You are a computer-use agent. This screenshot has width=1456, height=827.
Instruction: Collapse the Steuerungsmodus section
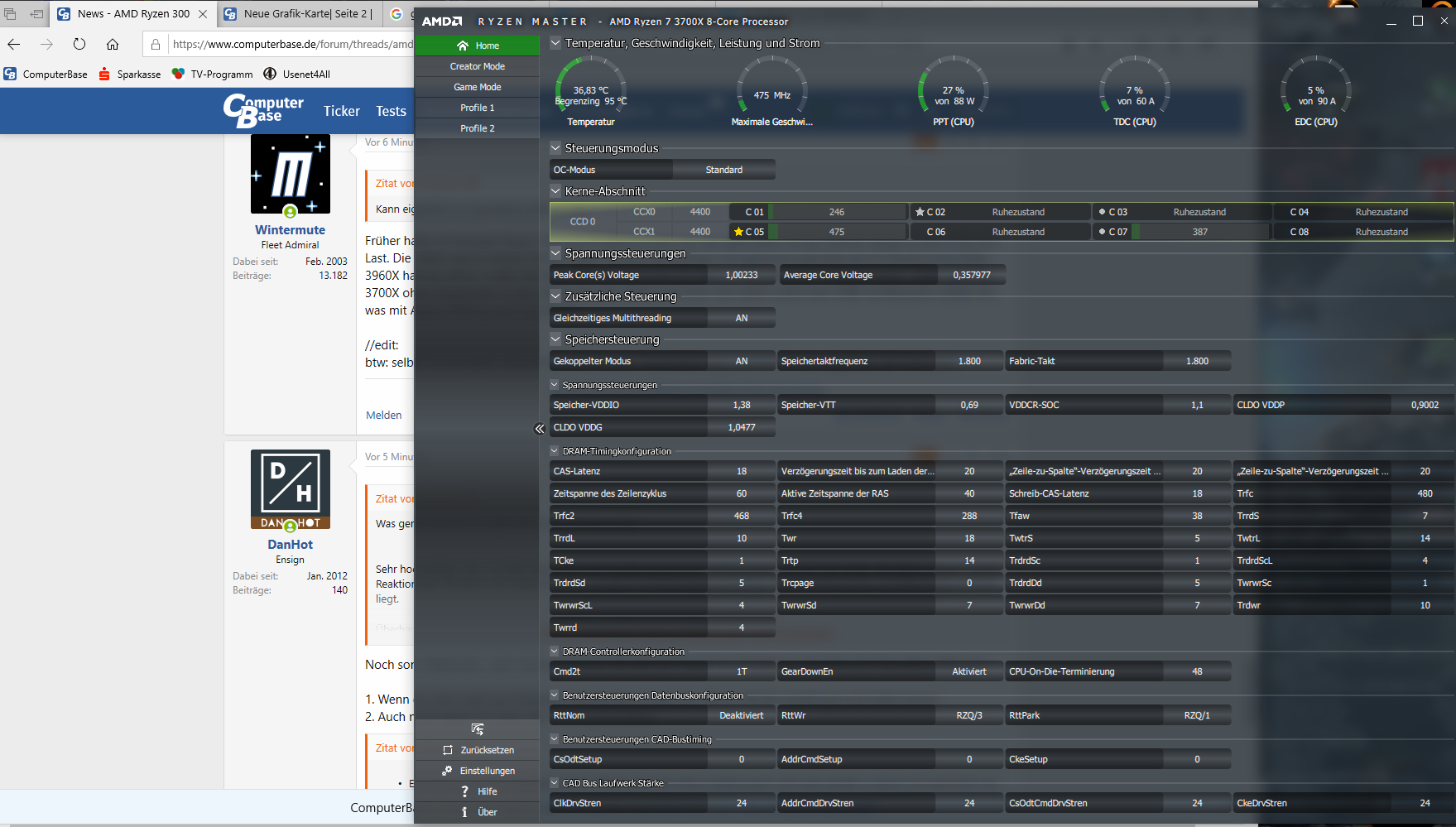(x=555, y=148)
